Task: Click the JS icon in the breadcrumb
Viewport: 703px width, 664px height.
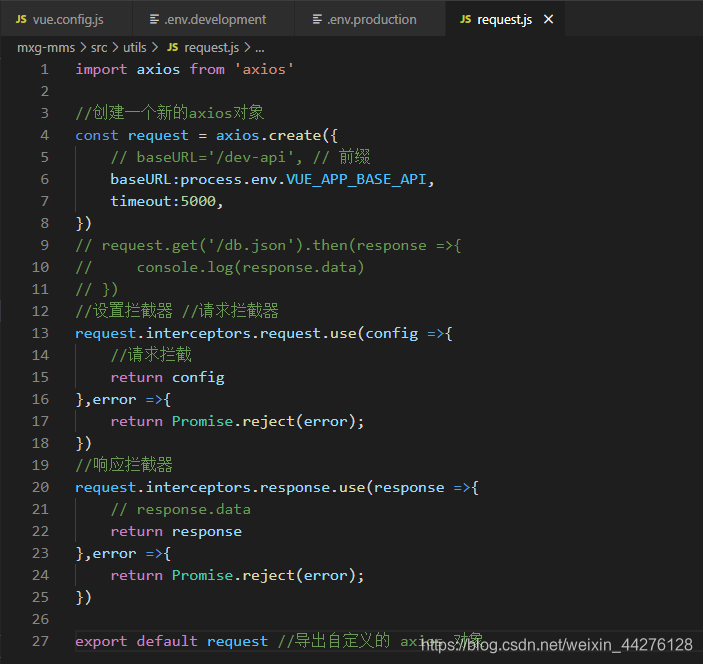Action: tap(173, 48)
